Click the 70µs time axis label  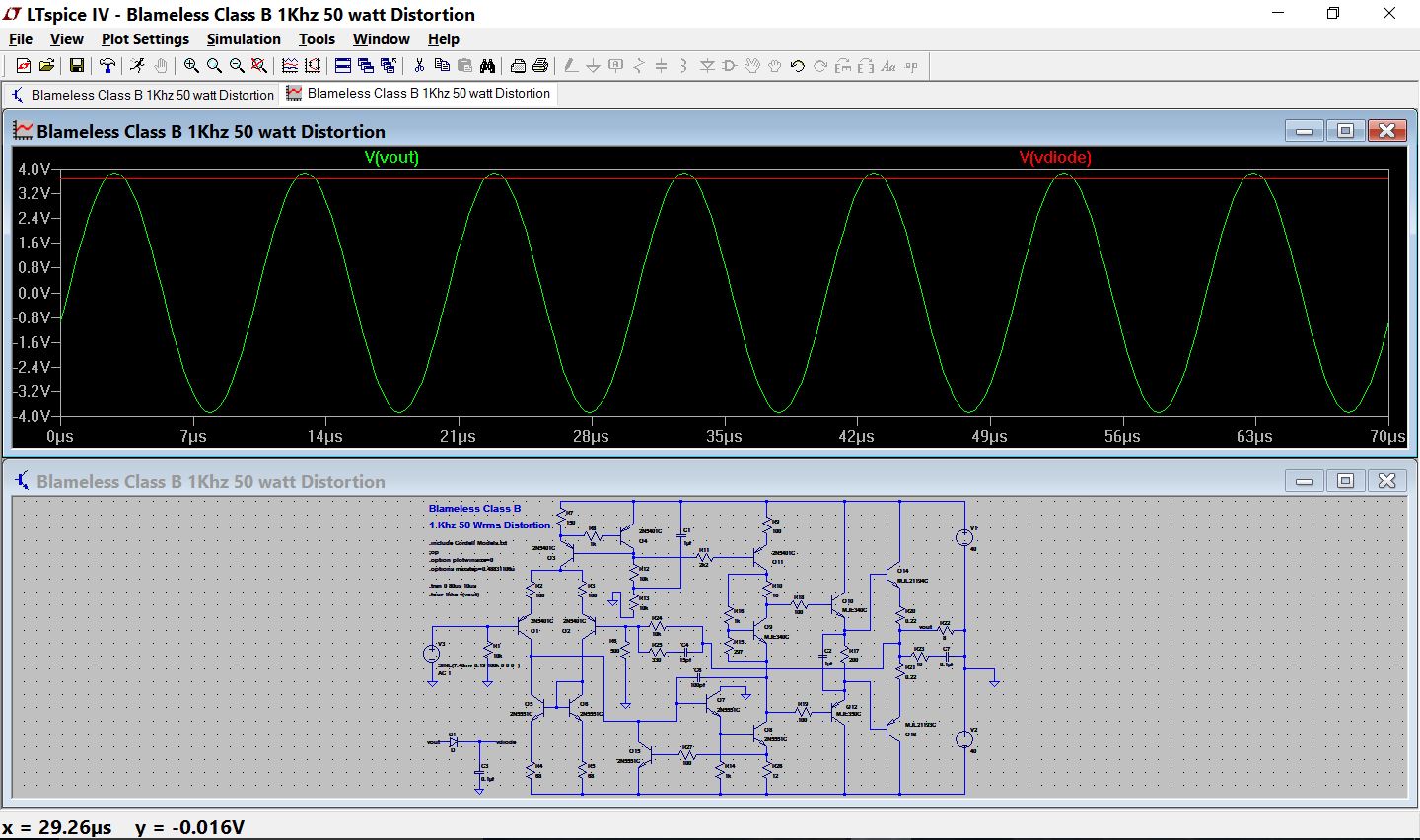1387,436
